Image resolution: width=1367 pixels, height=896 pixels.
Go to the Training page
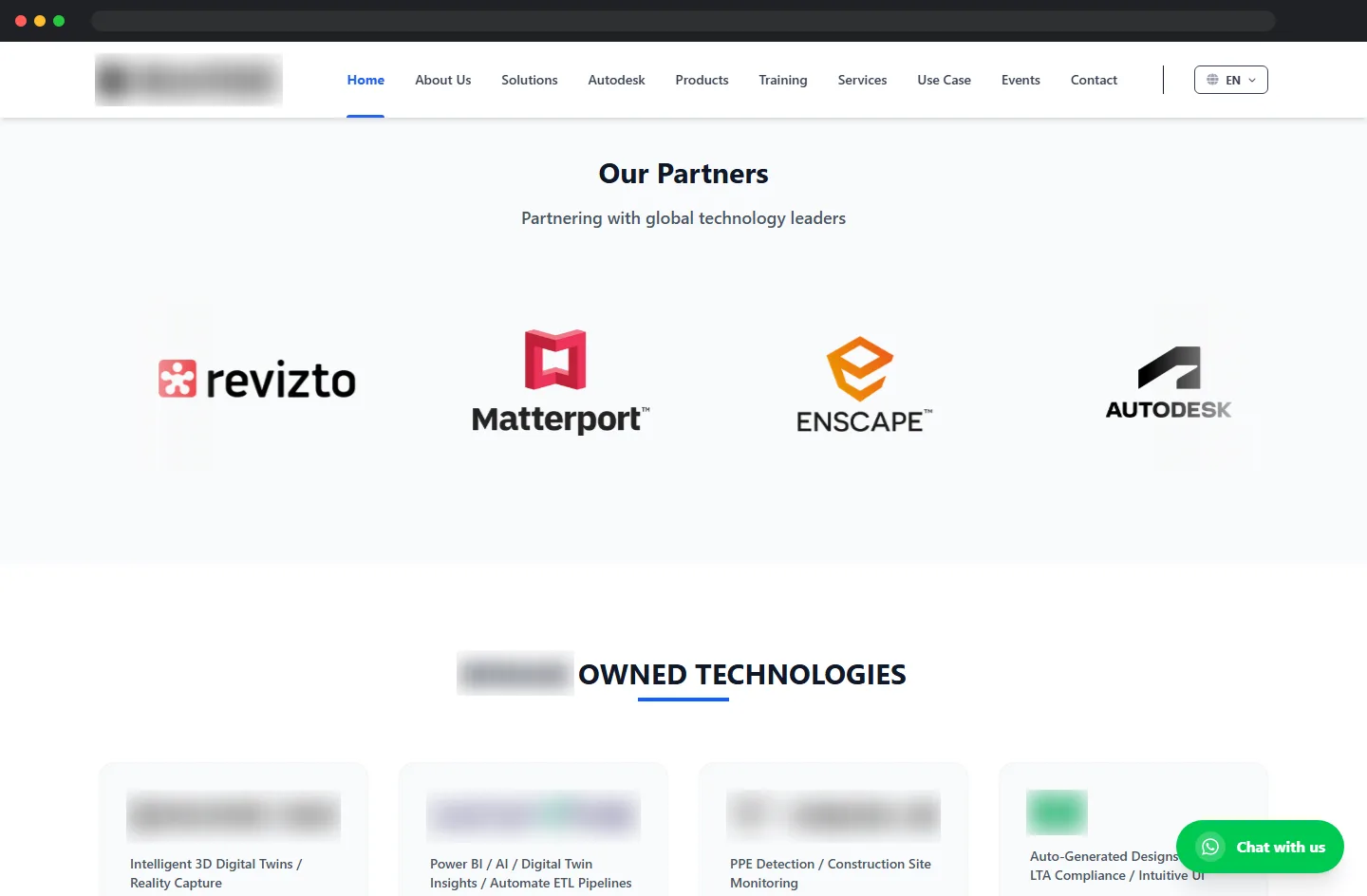tap(783, 80)
